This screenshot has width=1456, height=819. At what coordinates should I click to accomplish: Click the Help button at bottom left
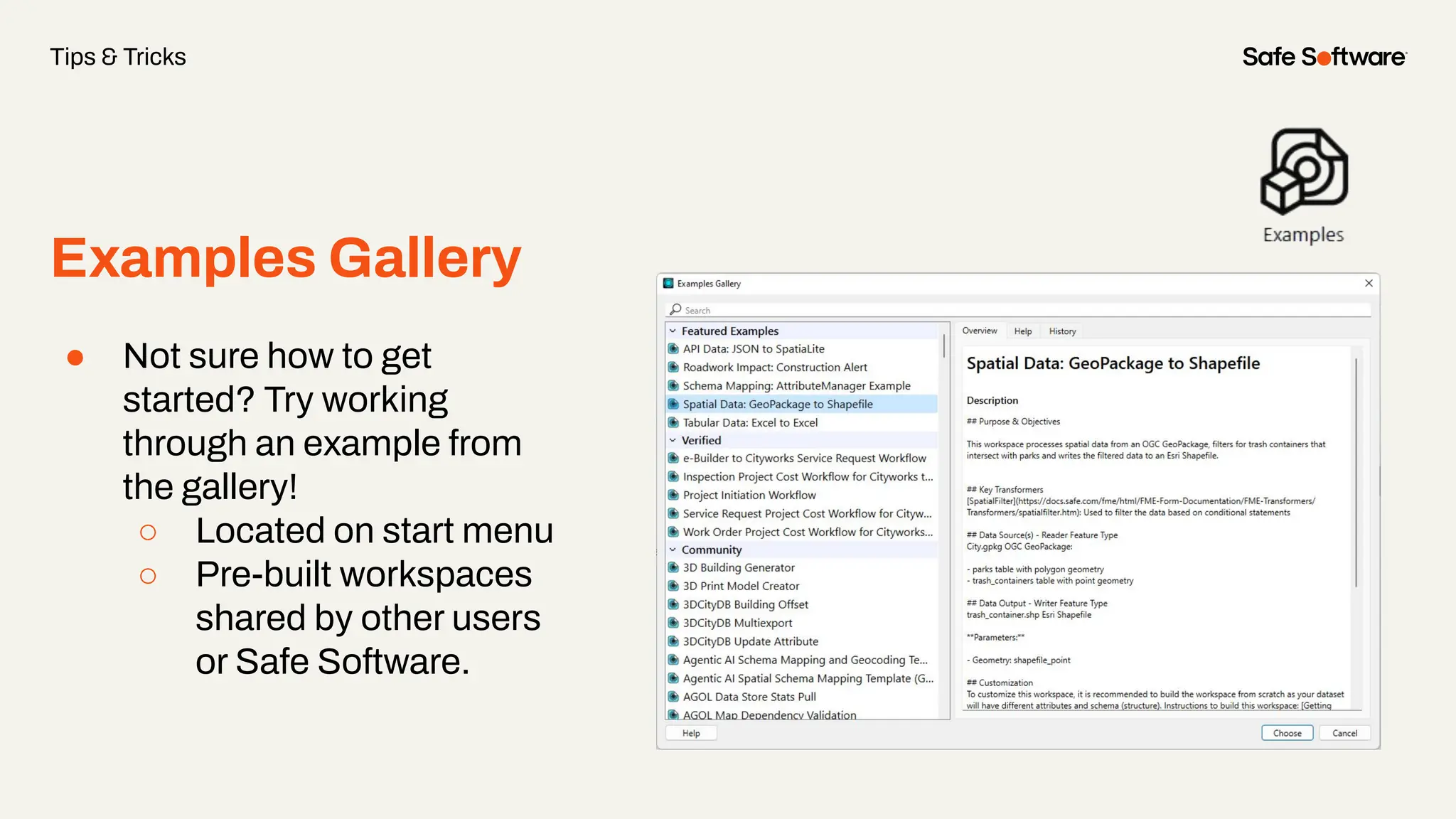[691, 733]
